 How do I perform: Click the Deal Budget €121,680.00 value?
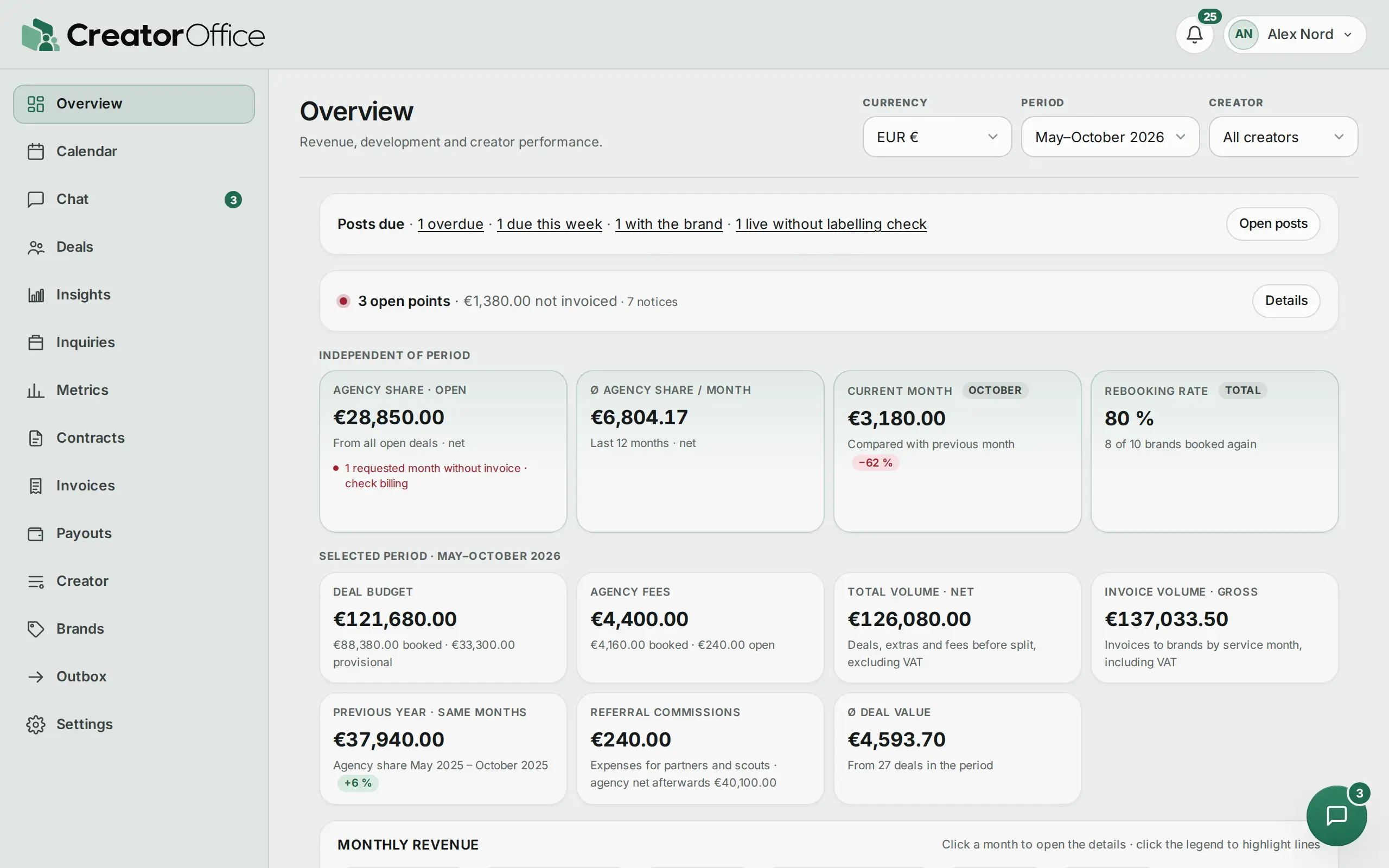tap(395, 619)
